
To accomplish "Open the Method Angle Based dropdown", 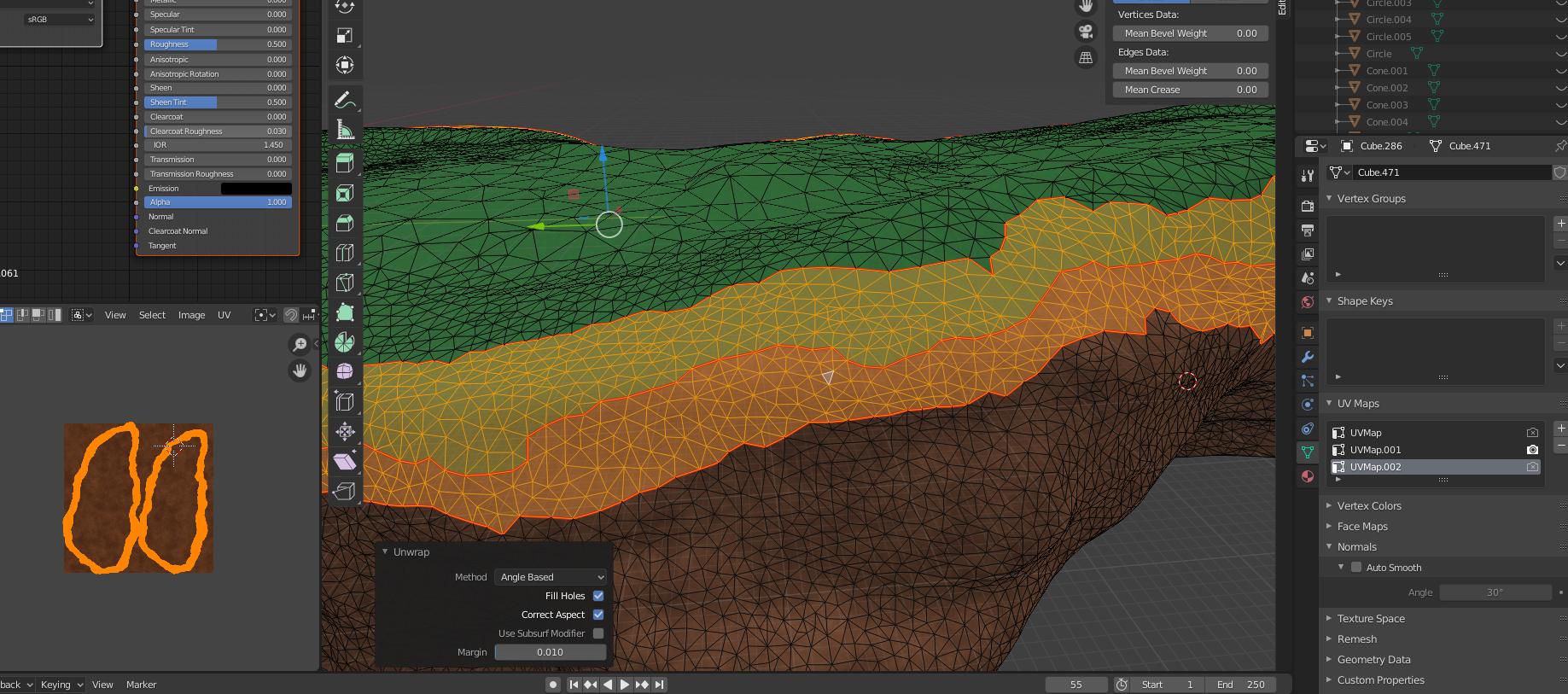I will click(551, 577).
